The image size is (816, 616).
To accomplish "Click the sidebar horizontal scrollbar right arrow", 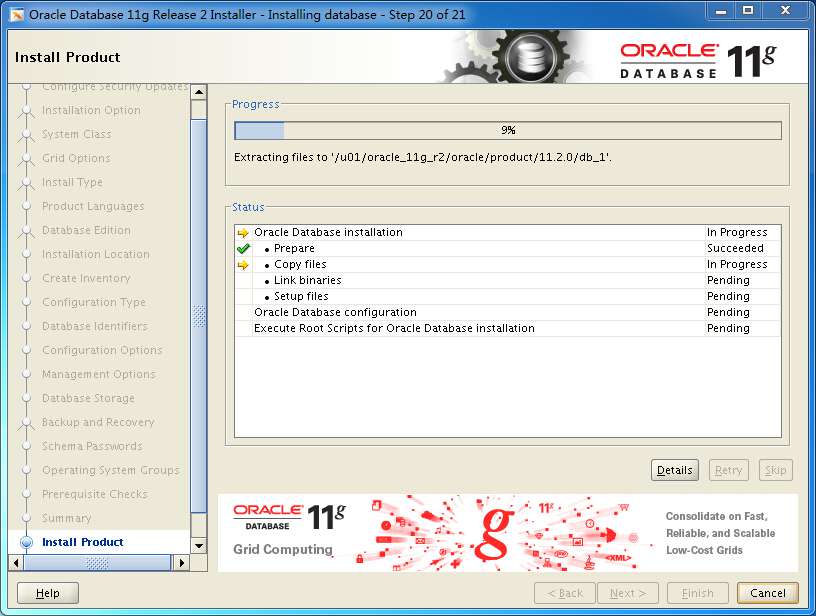I will (x=181, y=563).
